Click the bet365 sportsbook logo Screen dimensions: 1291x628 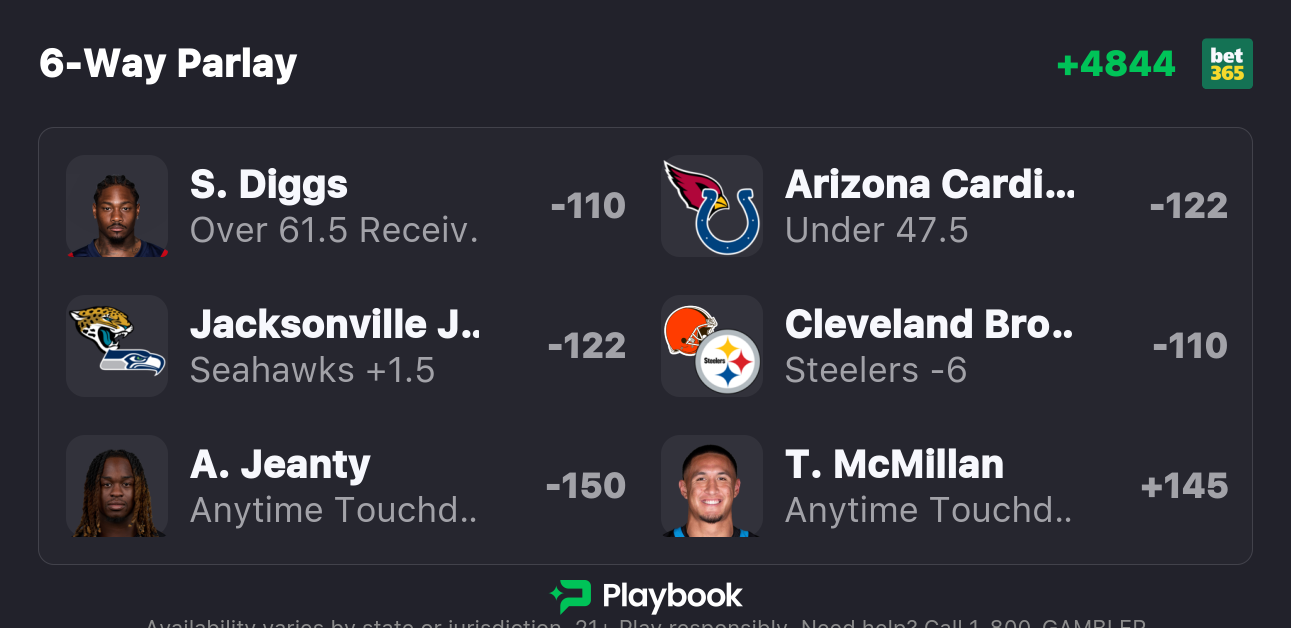point(1227,64)
